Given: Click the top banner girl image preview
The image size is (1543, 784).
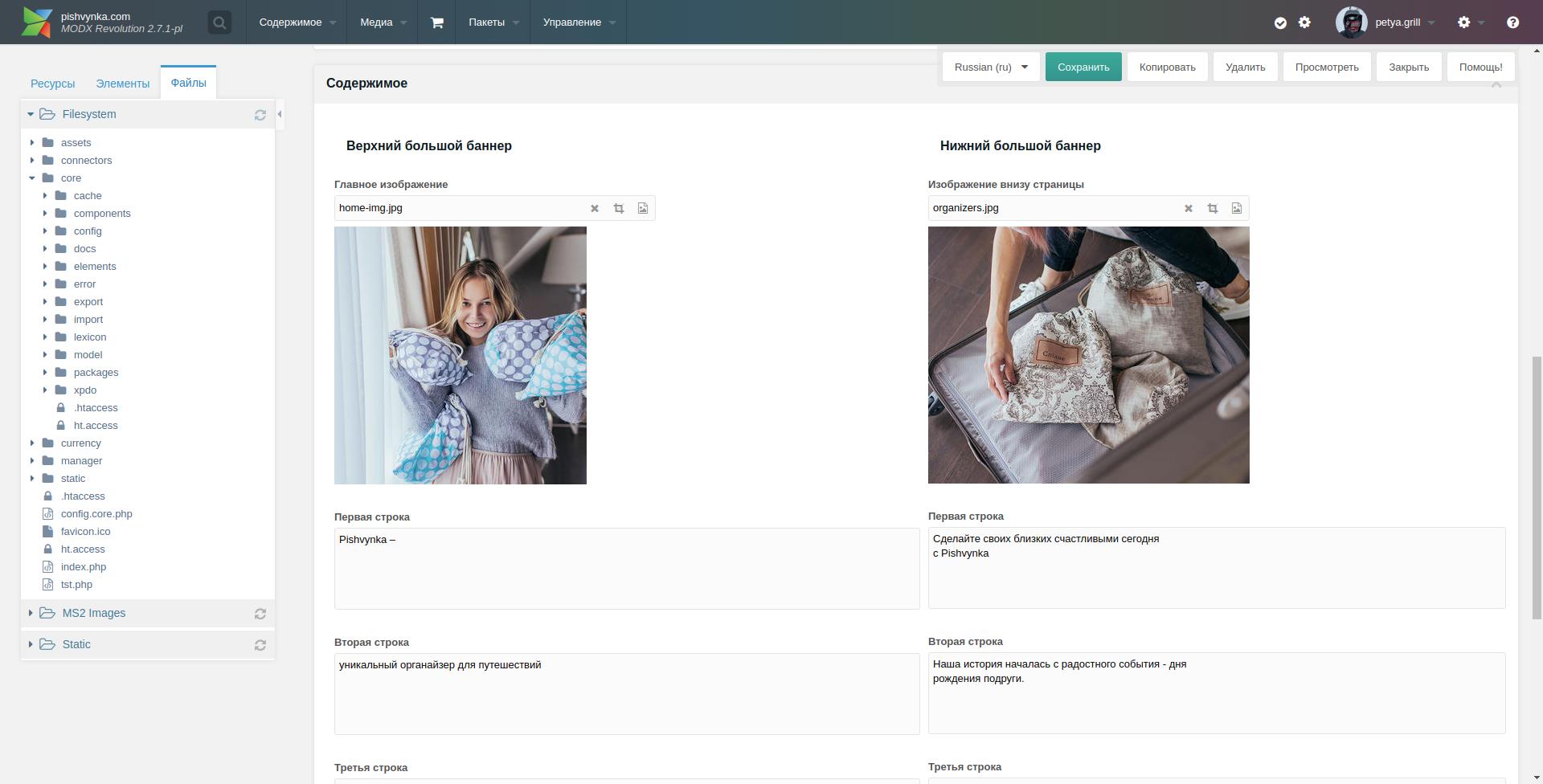Looking at the screenshot, I should (460, 355).
